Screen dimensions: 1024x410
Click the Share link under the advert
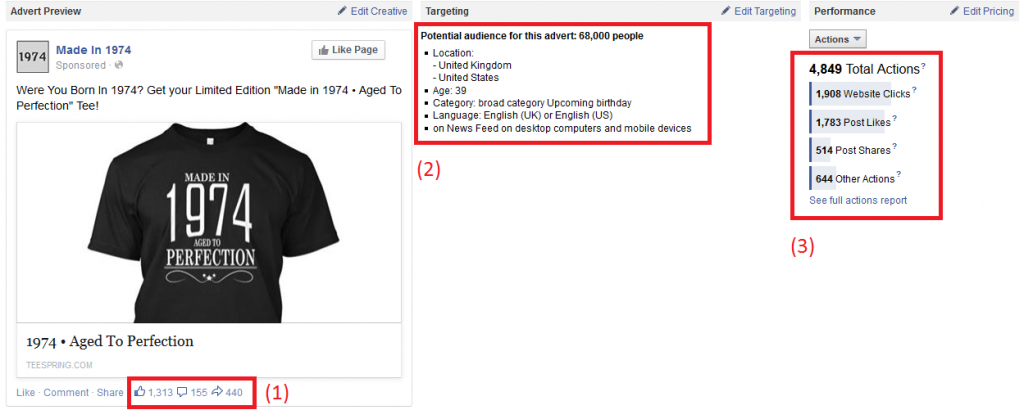pos(110,392)
